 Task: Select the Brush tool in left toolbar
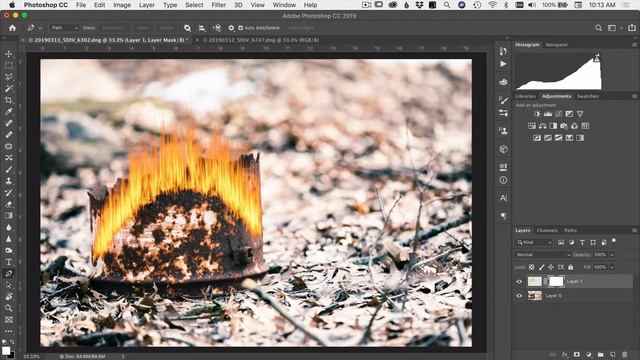click(9, 169)
